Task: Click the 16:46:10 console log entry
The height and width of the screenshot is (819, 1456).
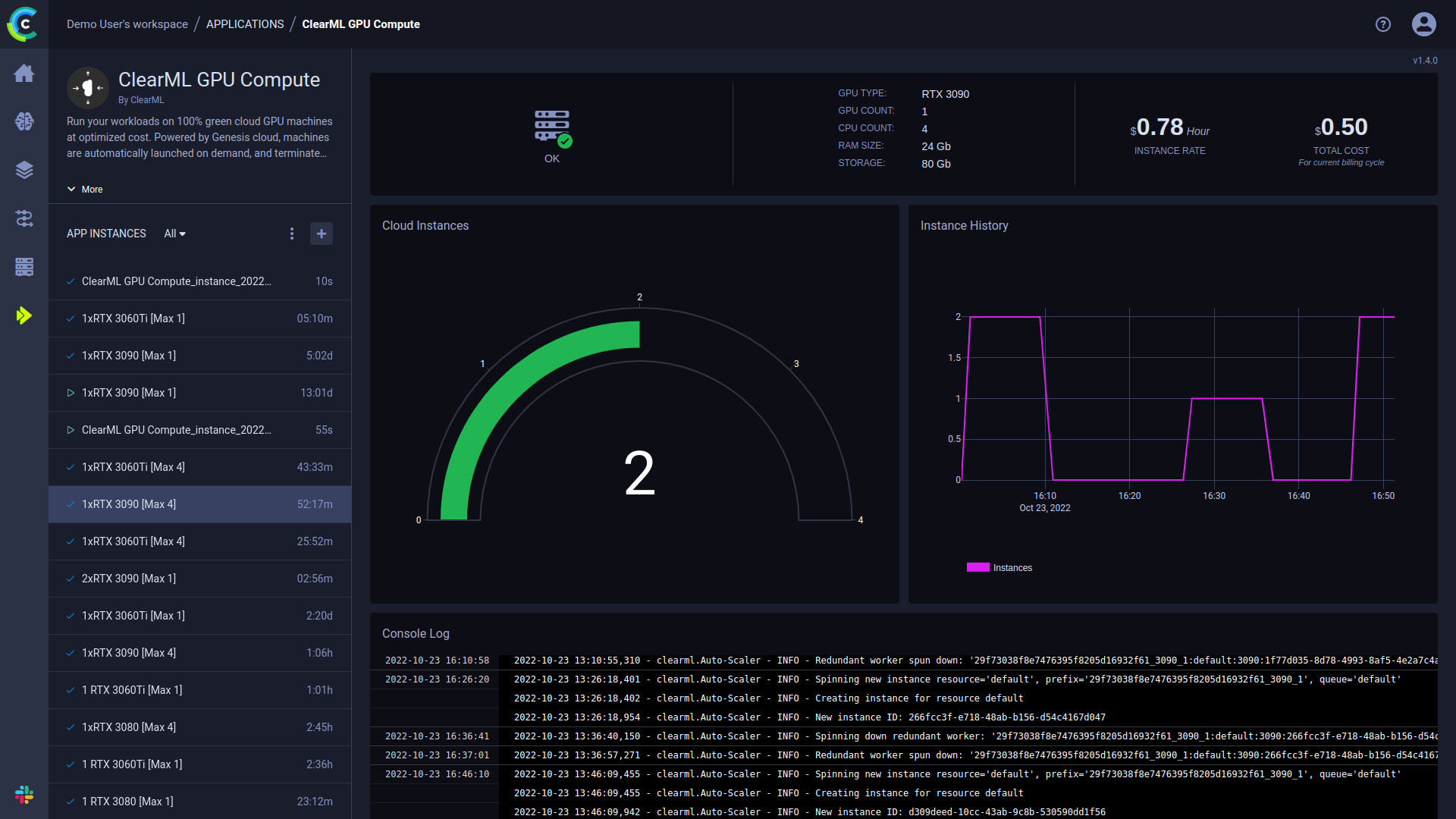Action: point(437,773)
